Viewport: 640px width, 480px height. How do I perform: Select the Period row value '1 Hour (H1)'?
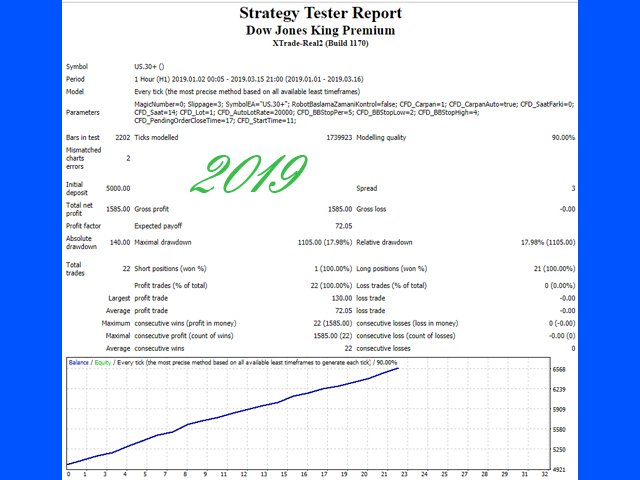pyautogui.click(x=152, y=79)
